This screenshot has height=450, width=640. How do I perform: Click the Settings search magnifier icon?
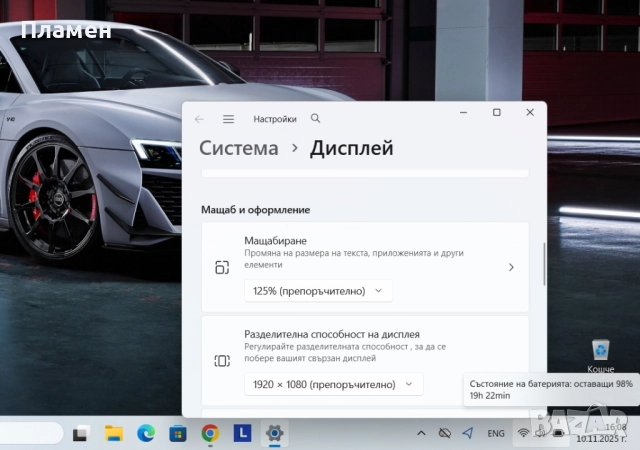tap(315, 118)
